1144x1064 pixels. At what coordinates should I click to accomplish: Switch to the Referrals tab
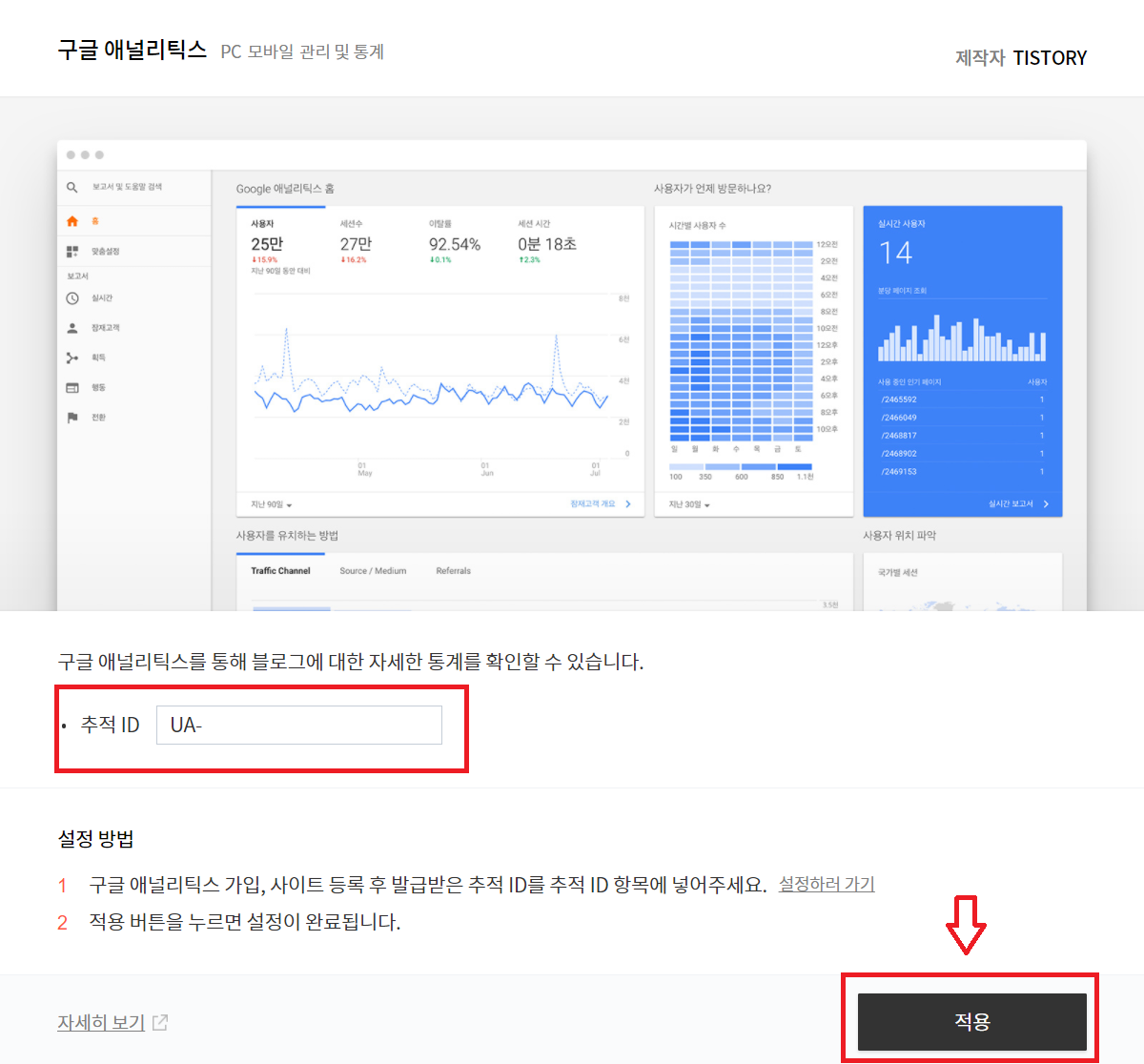[x=453, y=571]
